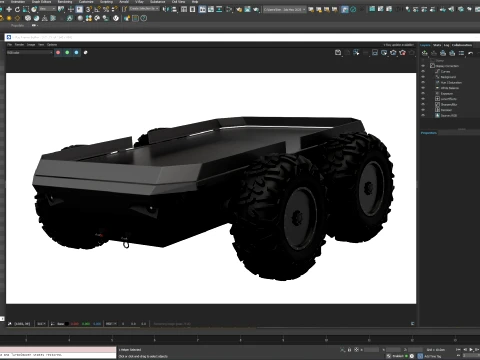Toggle visibility of Curves layer

pyautogui.click(x=423, y=71)
